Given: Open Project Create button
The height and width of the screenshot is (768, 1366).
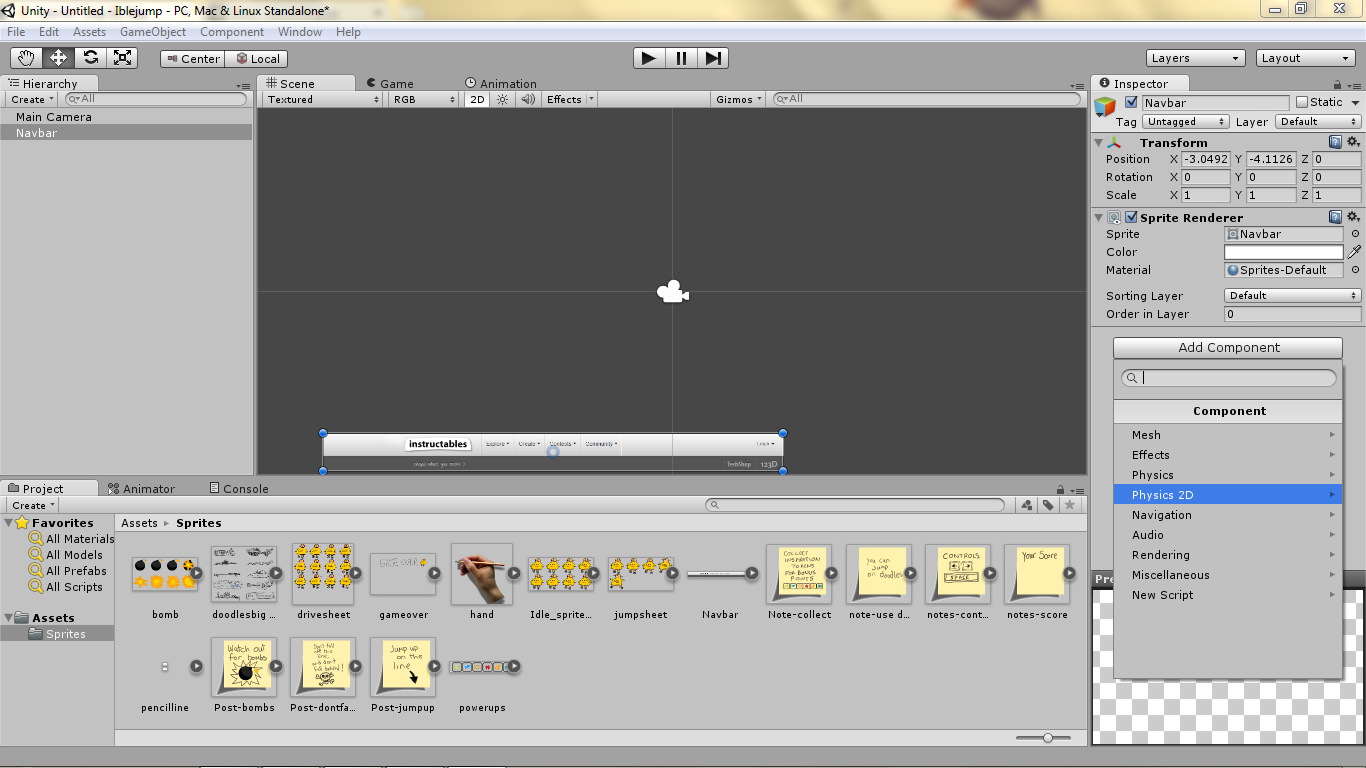Looking at the screenshot, I should pos(32,506).
